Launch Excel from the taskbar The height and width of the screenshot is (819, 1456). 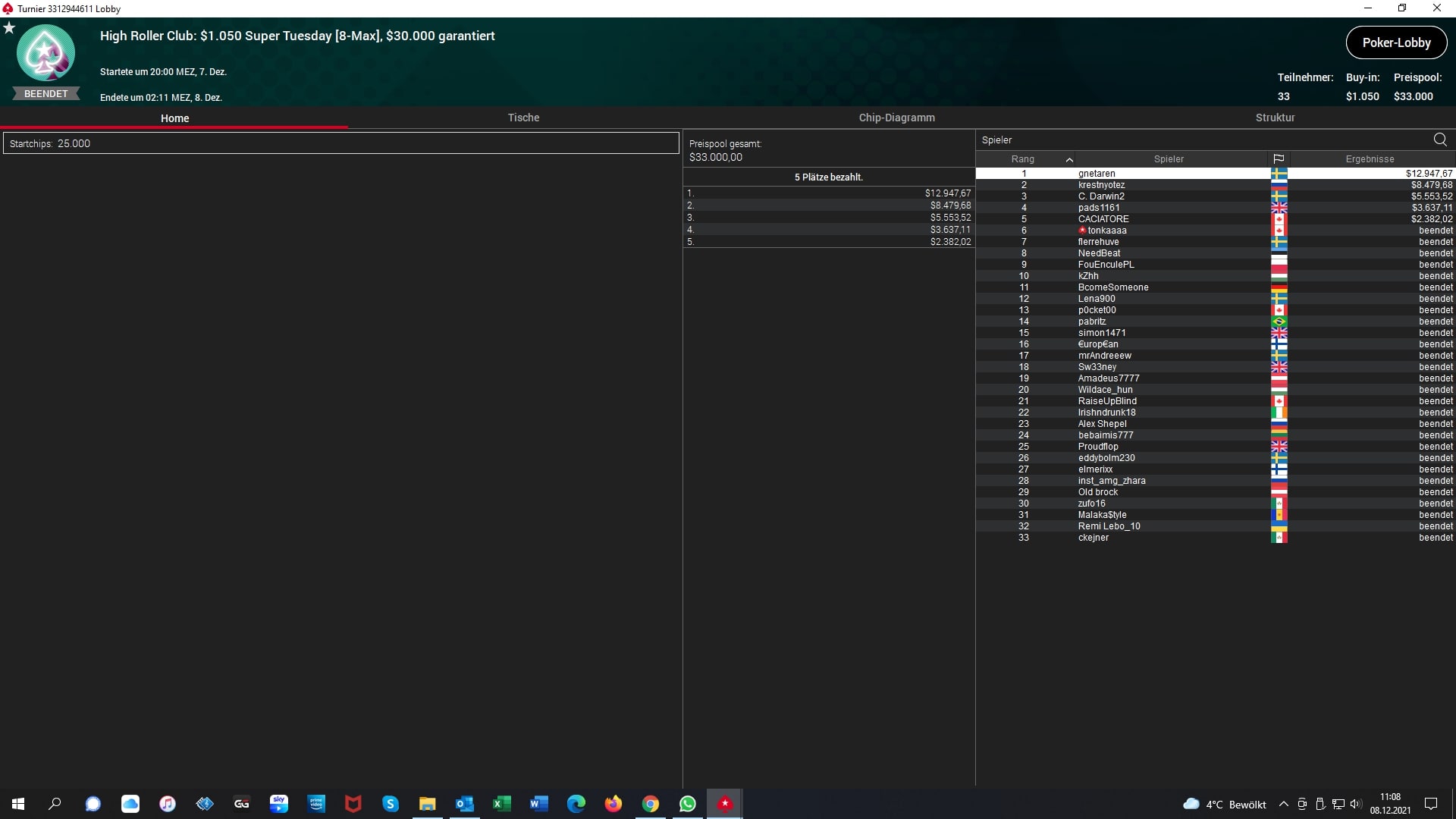tap(501, 804)
